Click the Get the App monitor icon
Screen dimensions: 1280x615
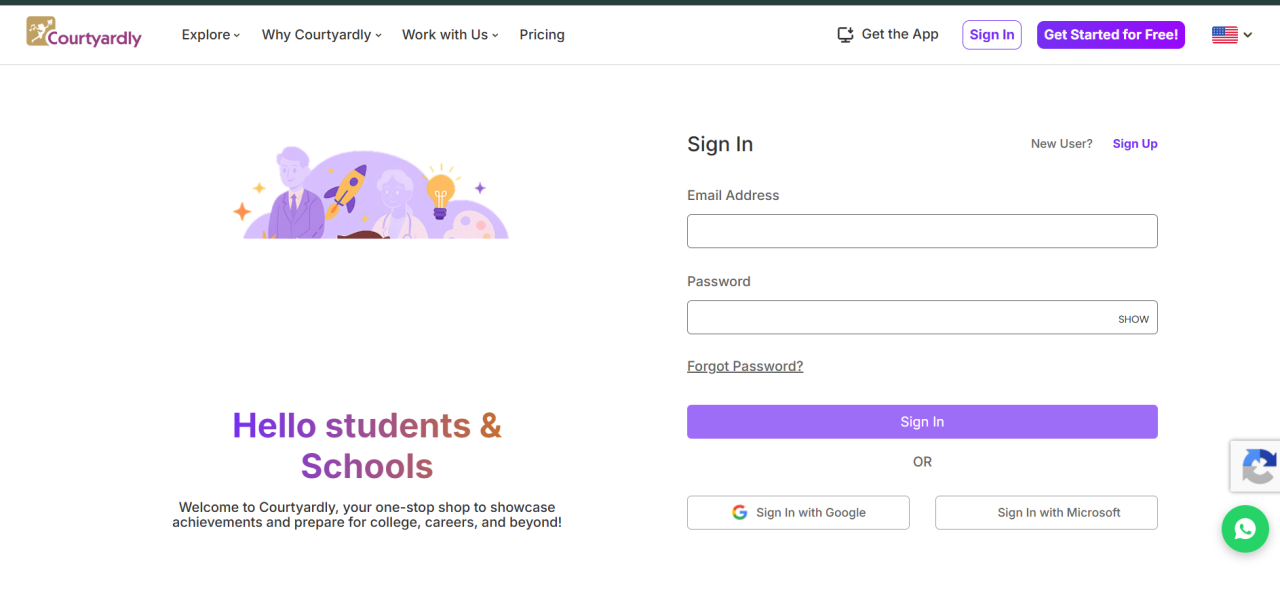(845, 34)
